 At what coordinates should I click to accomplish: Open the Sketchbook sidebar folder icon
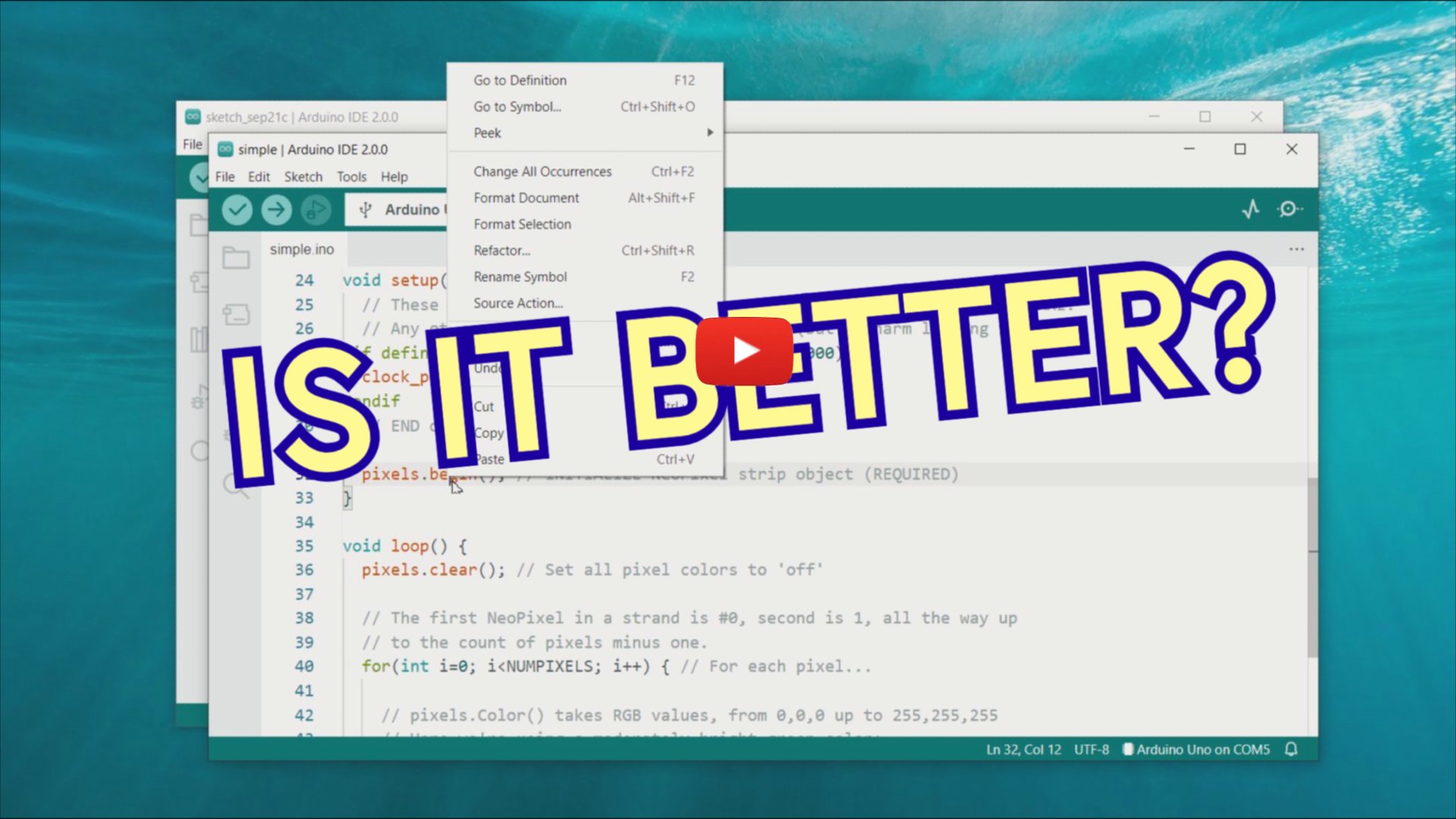pyautogui.click(x=237, y=258)
